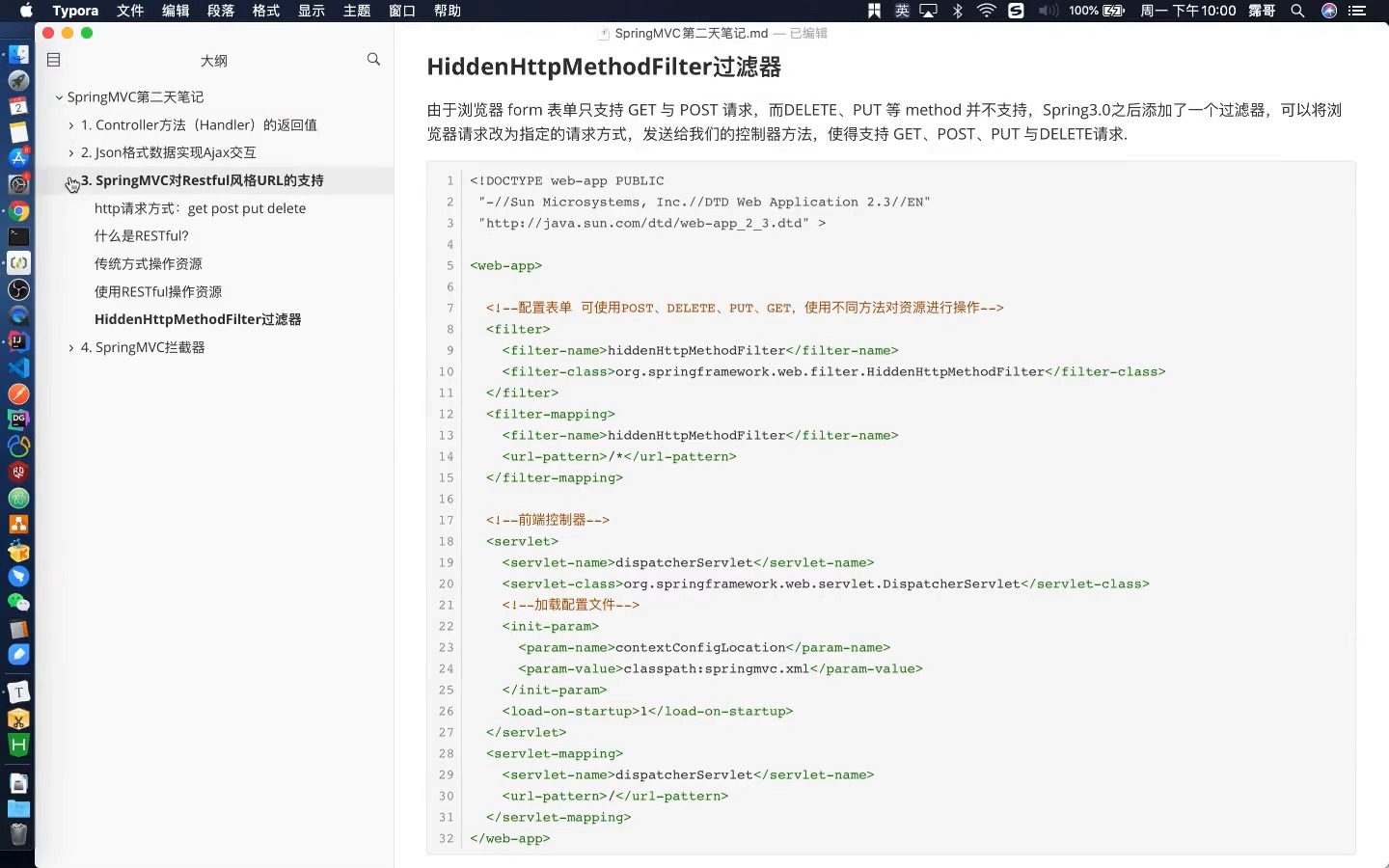
Task: Click the HiddenHttpMethodFilter过滤器 document heading
Action: [x=604, y=67]
